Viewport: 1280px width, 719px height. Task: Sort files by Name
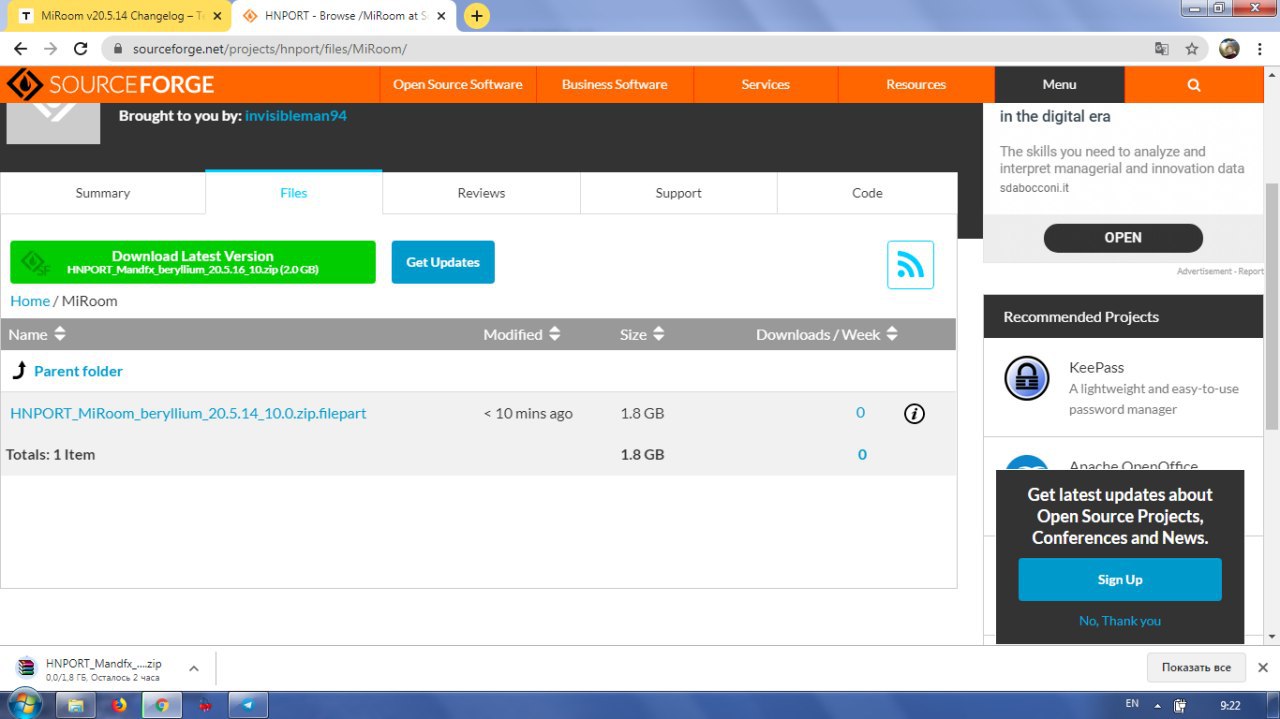37,334
